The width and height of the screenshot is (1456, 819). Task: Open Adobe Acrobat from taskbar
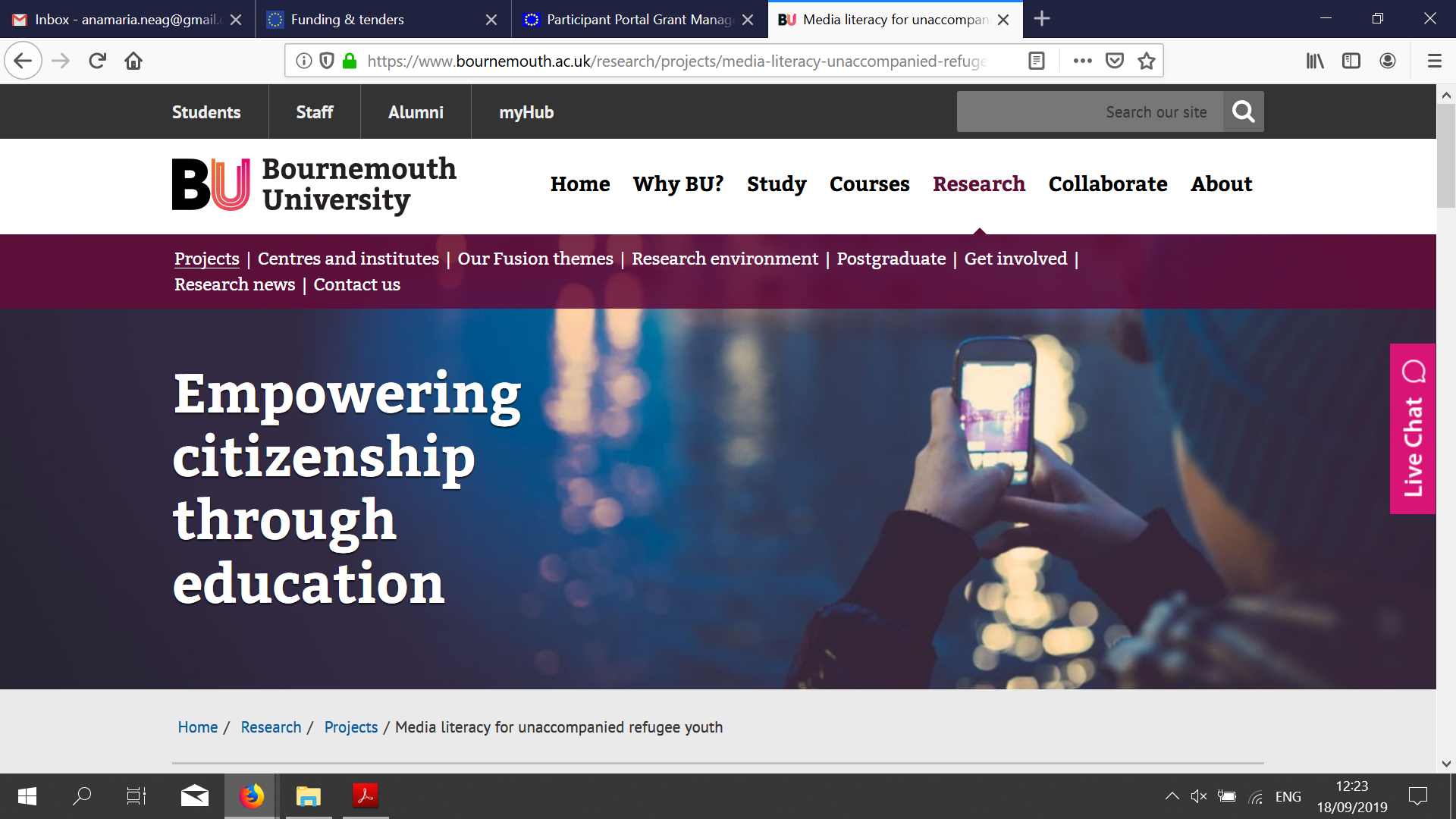click(365, 796)
